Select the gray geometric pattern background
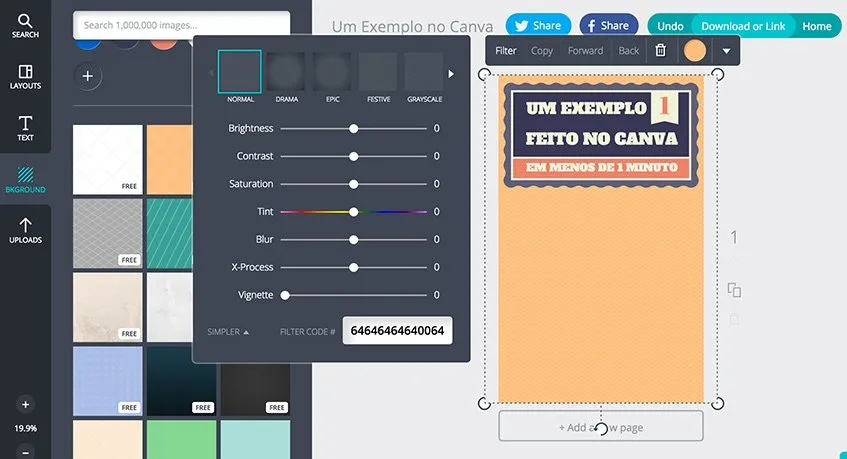 [107, 233]
